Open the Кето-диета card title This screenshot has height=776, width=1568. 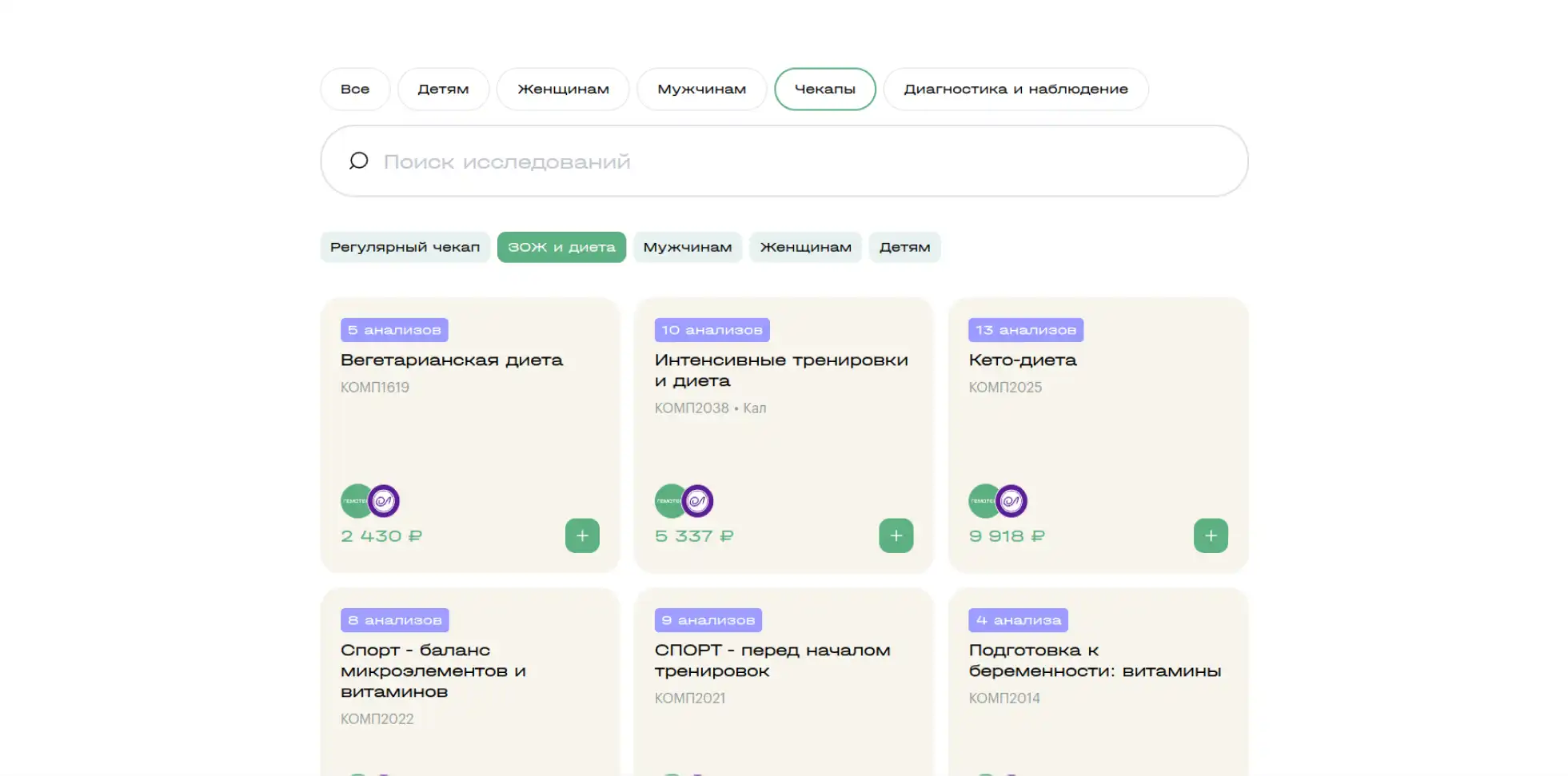[1023, 360]
